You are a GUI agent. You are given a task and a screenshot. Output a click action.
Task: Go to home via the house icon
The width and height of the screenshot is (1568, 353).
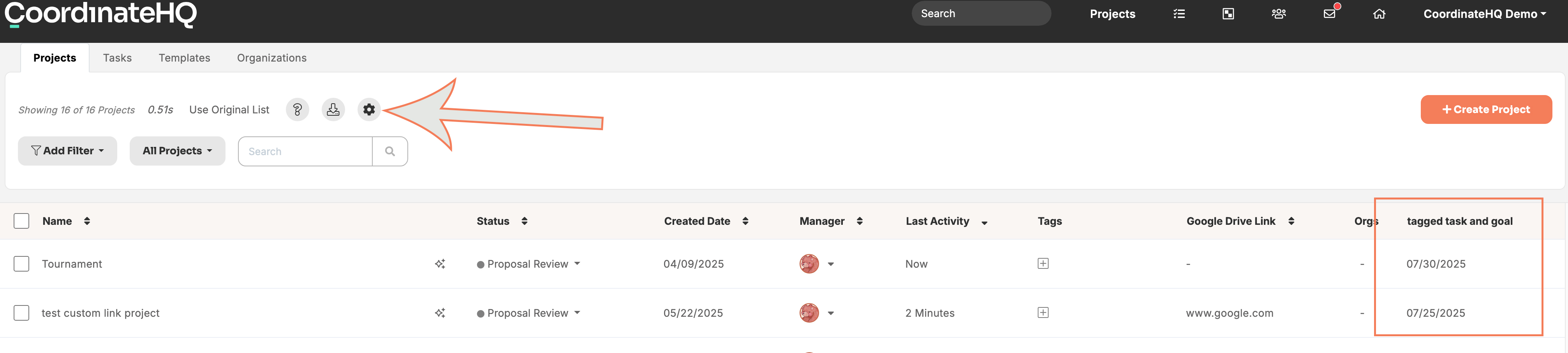(x=1379, y=13)
